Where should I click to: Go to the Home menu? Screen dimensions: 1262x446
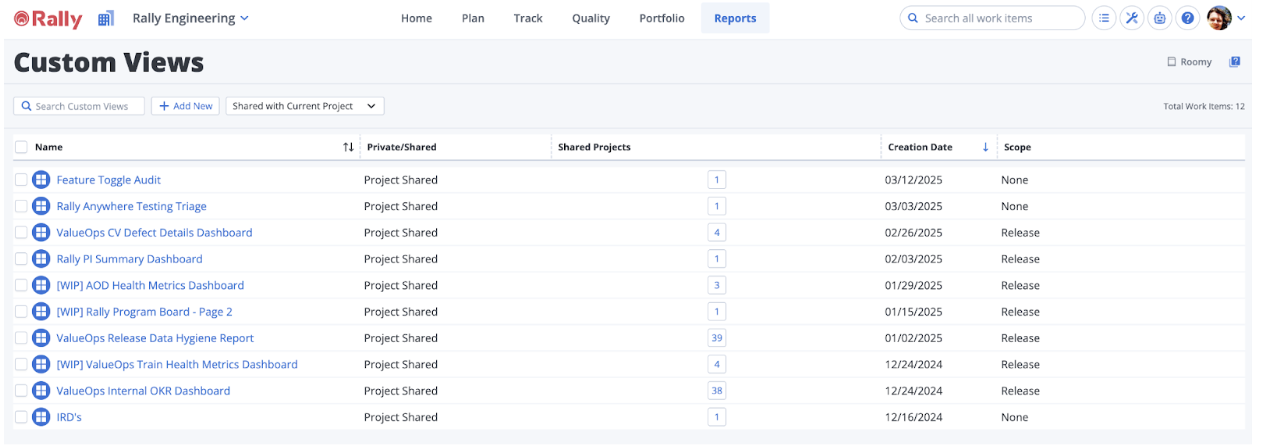(416, 18)
